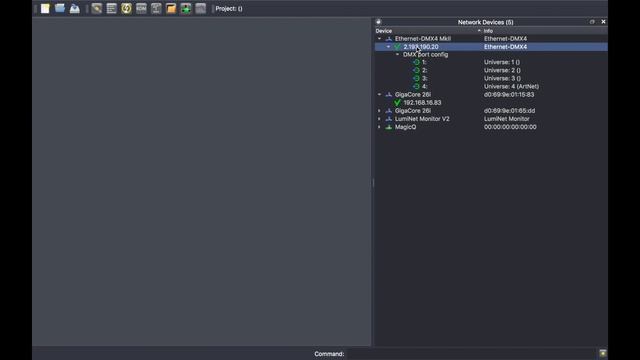Click the port 1 DMX icon

click(416, 62)
